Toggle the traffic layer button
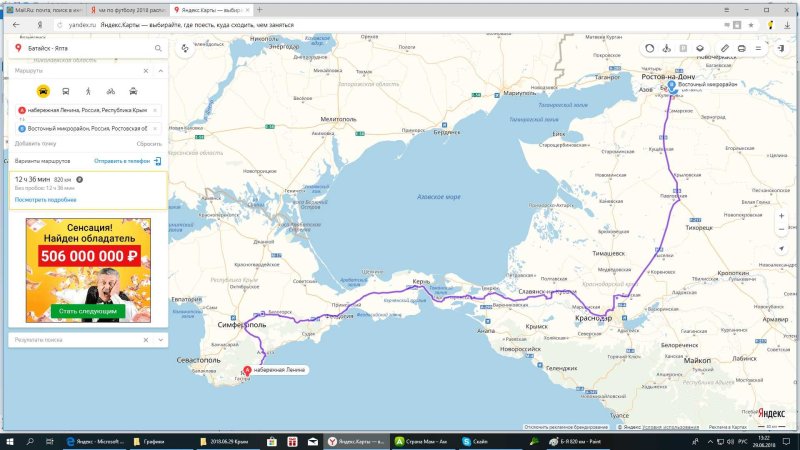 [x=649, y=48]
